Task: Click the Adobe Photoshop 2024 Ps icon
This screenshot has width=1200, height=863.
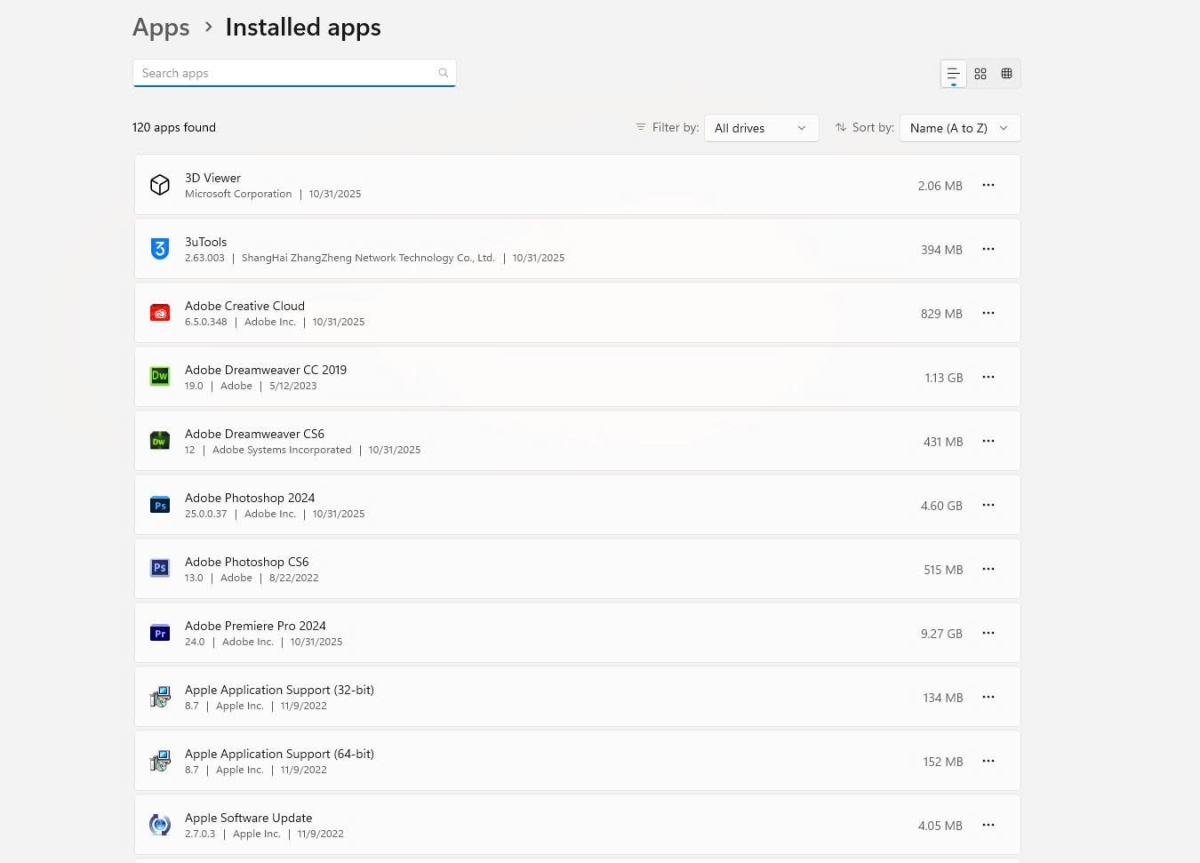Action: [160, 504]
